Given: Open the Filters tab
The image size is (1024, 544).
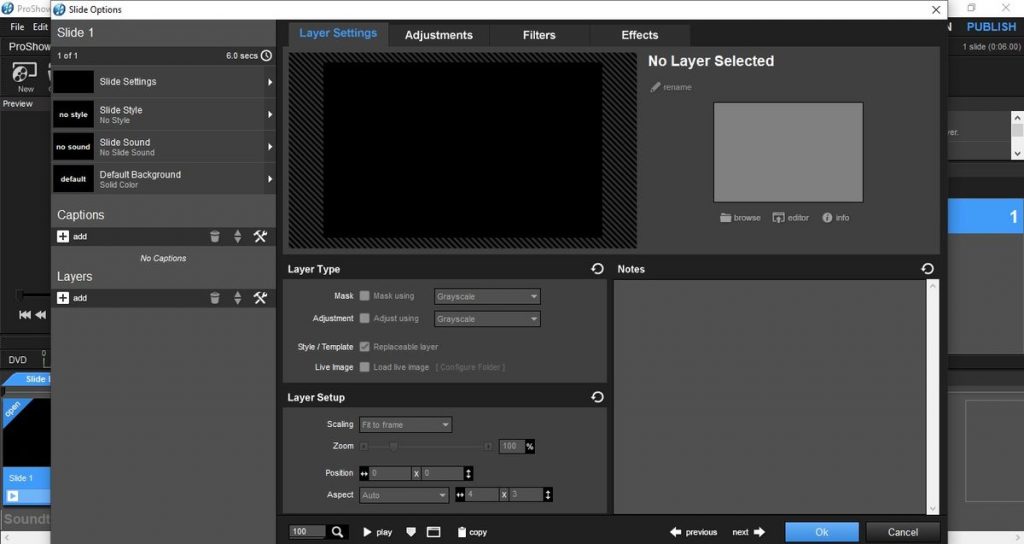Looking at the screenshot, I should coord(539,35).
